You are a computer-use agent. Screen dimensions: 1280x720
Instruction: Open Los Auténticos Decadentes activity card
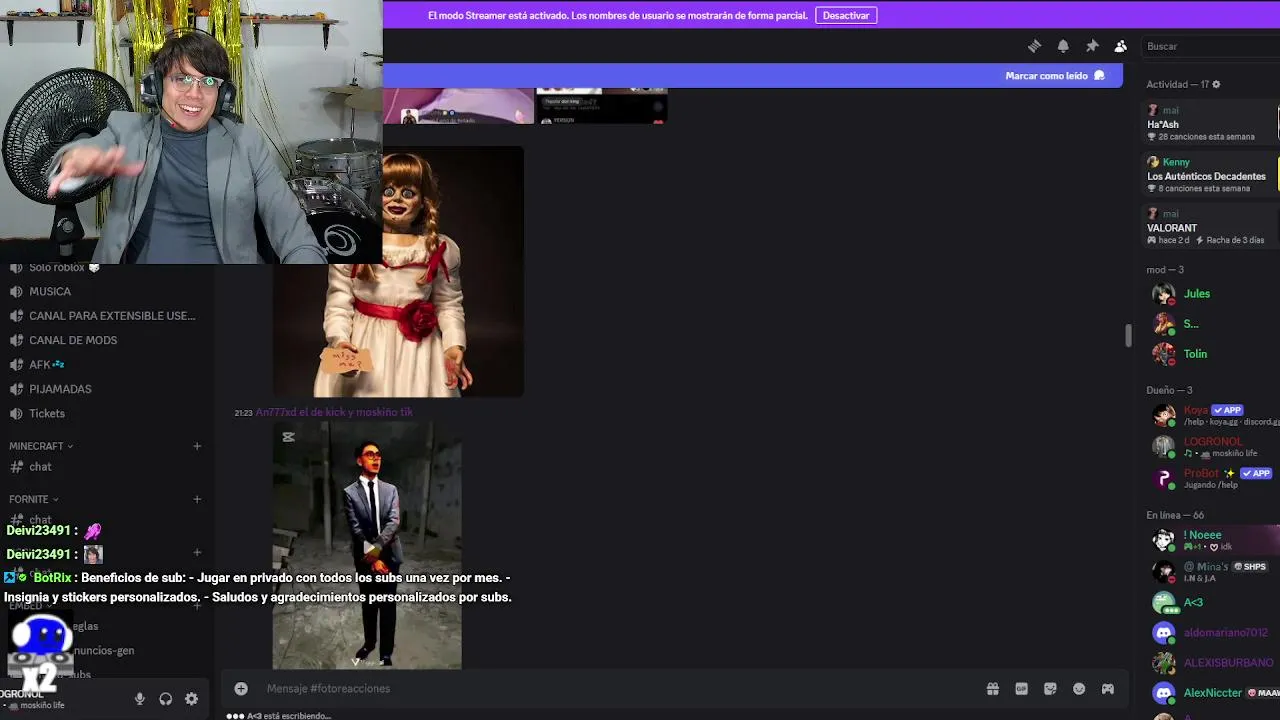click(x=1210, y=175)
